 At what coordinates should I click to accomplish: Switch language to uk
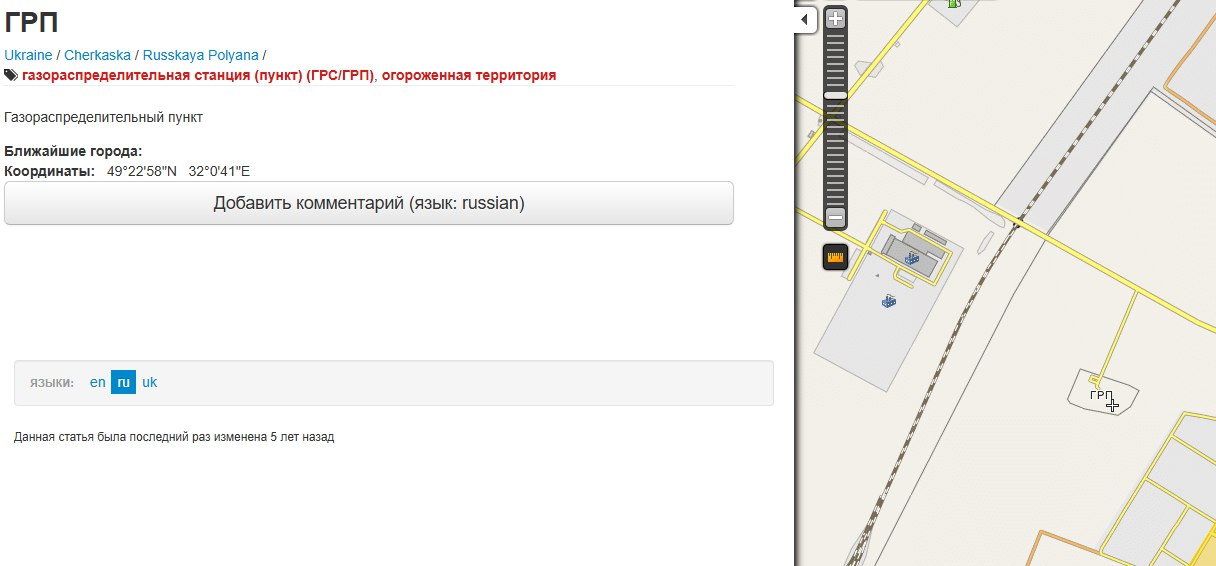(x=149, y=382)
